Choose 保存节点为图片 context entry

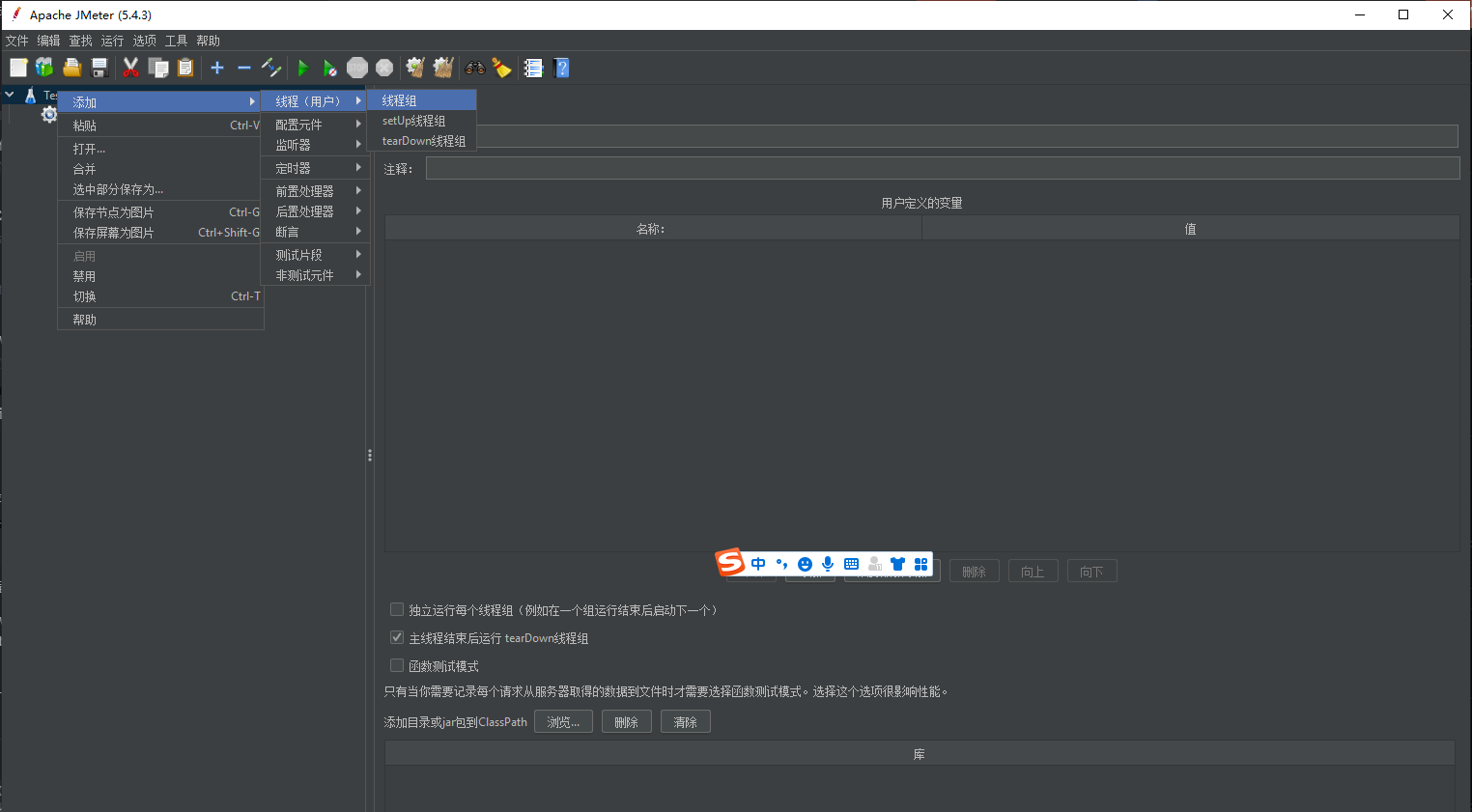[160, 212]
